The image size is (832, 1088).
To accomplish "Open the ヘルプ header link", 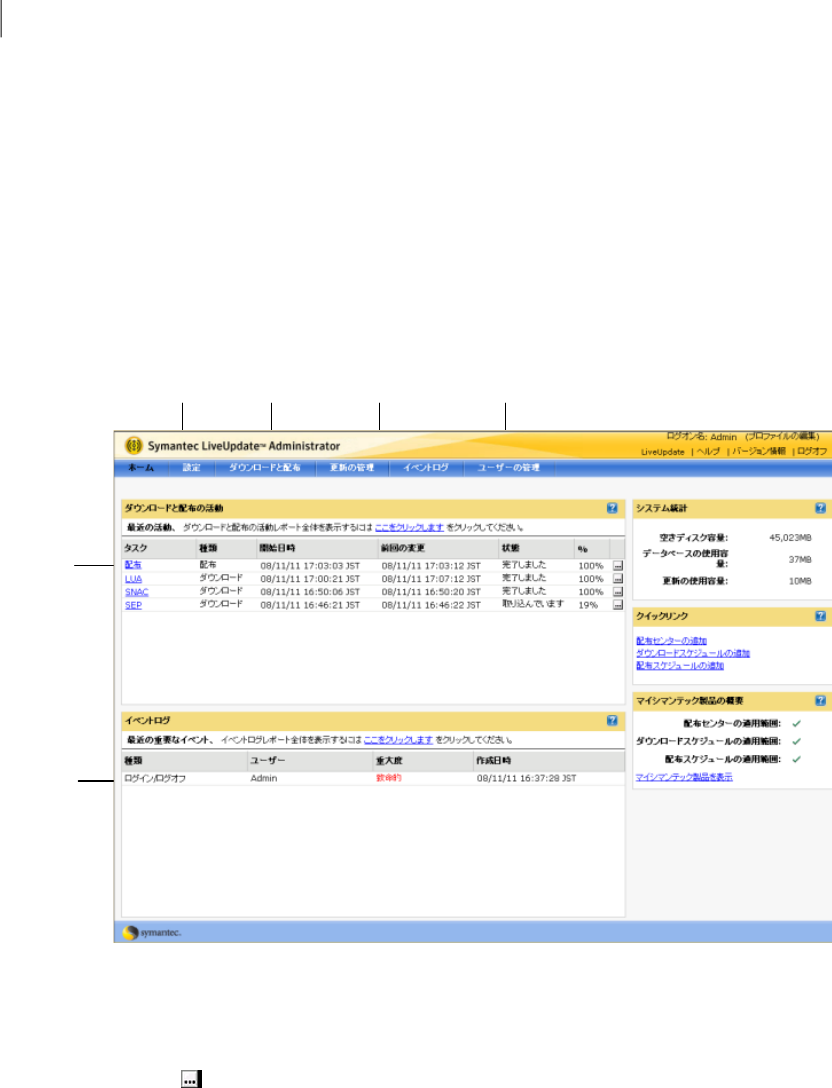I will click(708, 451).
